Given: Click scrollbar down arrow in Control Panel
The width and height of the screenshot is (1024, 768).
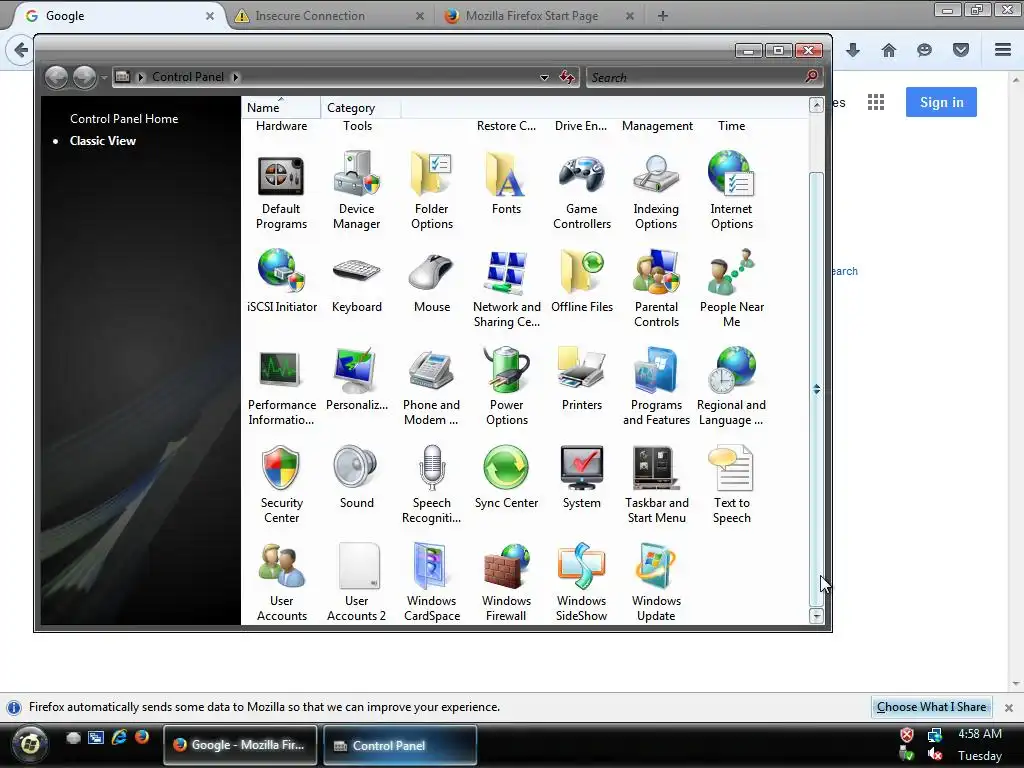Looking at the screenshot, I should [816, 616].
